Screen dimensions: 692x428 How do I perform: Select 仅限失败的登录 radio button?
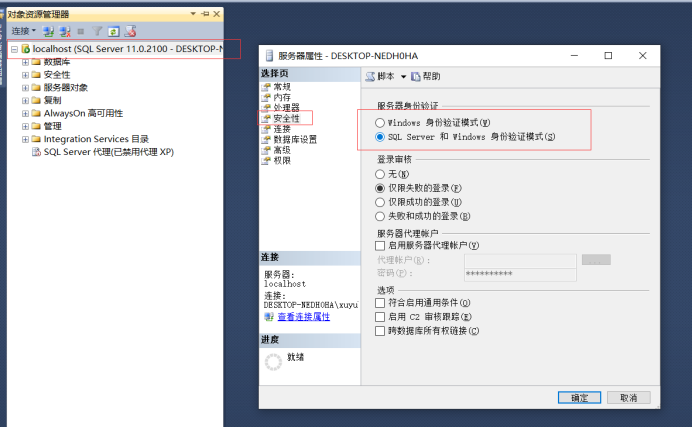click(380, 188)
